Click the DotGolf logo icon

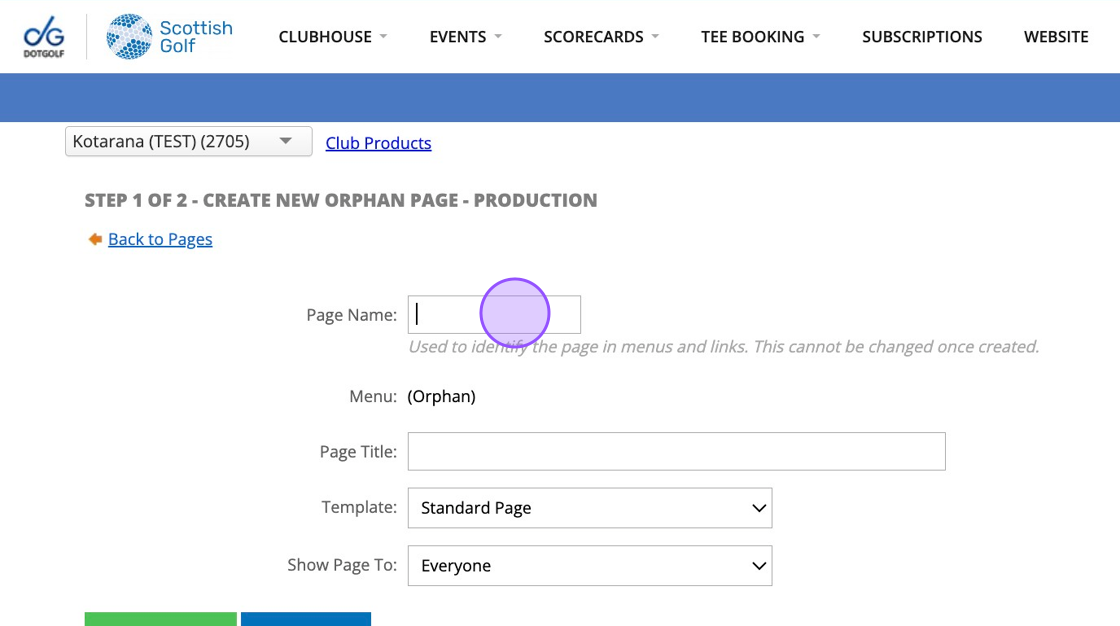43,36
